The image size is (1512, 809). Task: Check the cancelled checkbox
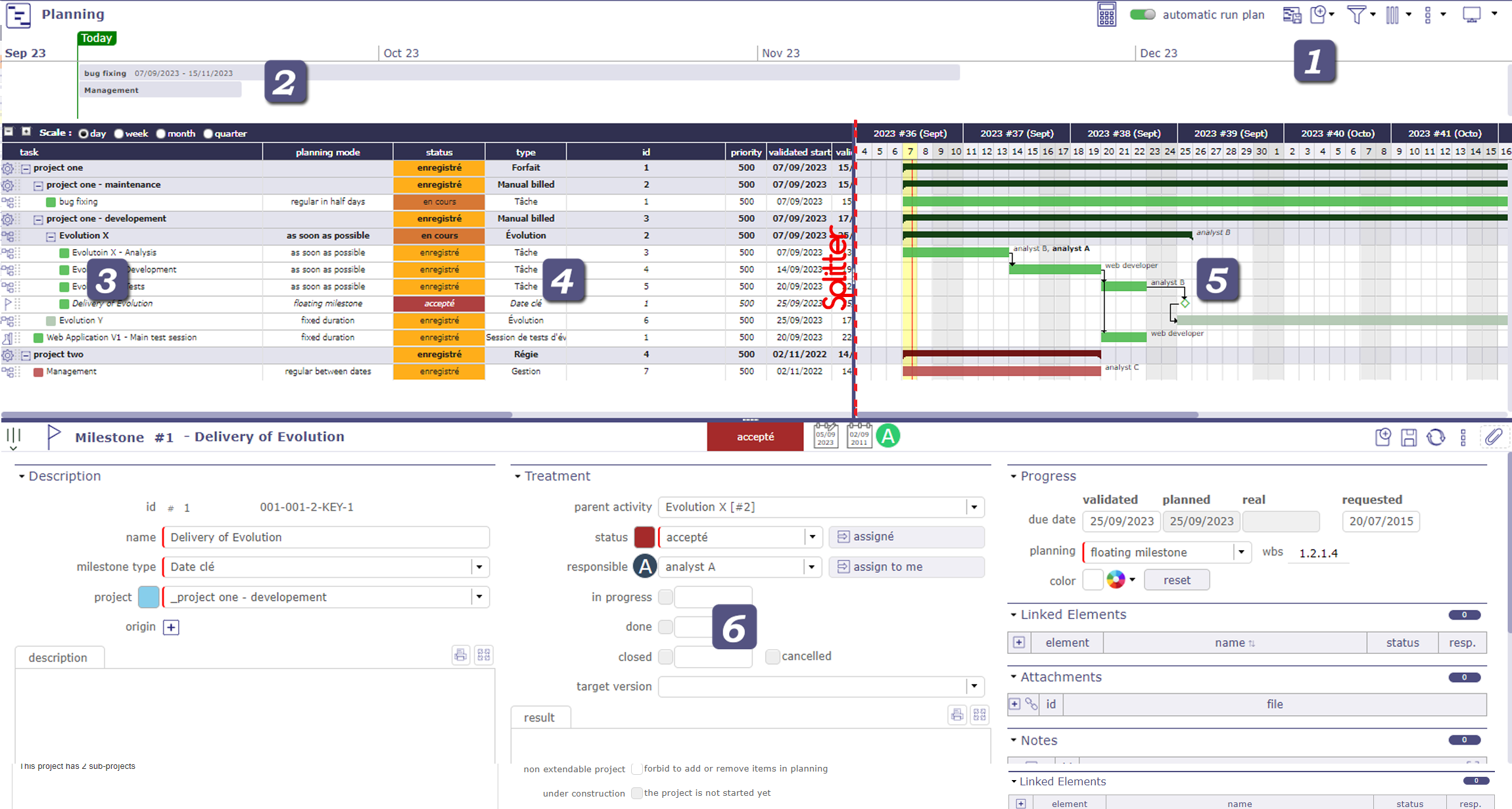(x=772, y=656)
